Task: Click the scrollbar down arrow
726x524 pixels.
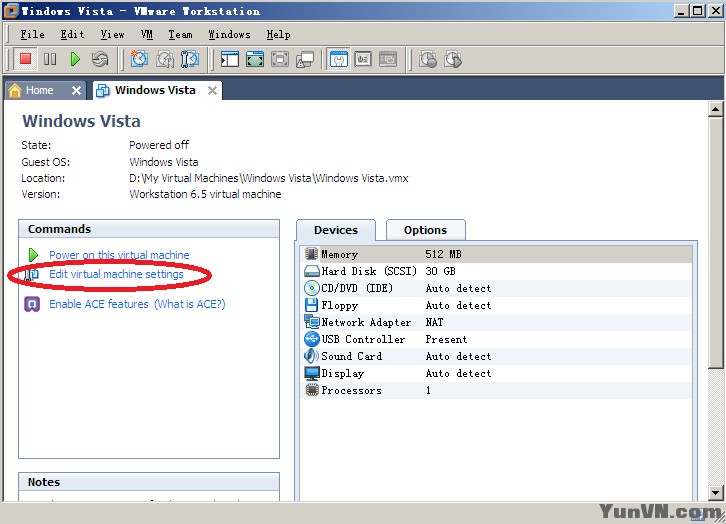Action: (715, 493)
